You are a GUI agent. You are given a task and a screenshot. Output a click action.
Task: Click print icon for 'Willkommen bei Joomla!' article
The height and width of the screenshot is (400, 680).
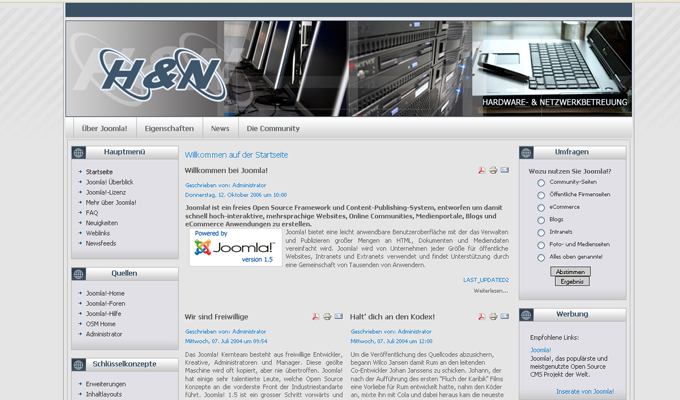pos(493,171)
